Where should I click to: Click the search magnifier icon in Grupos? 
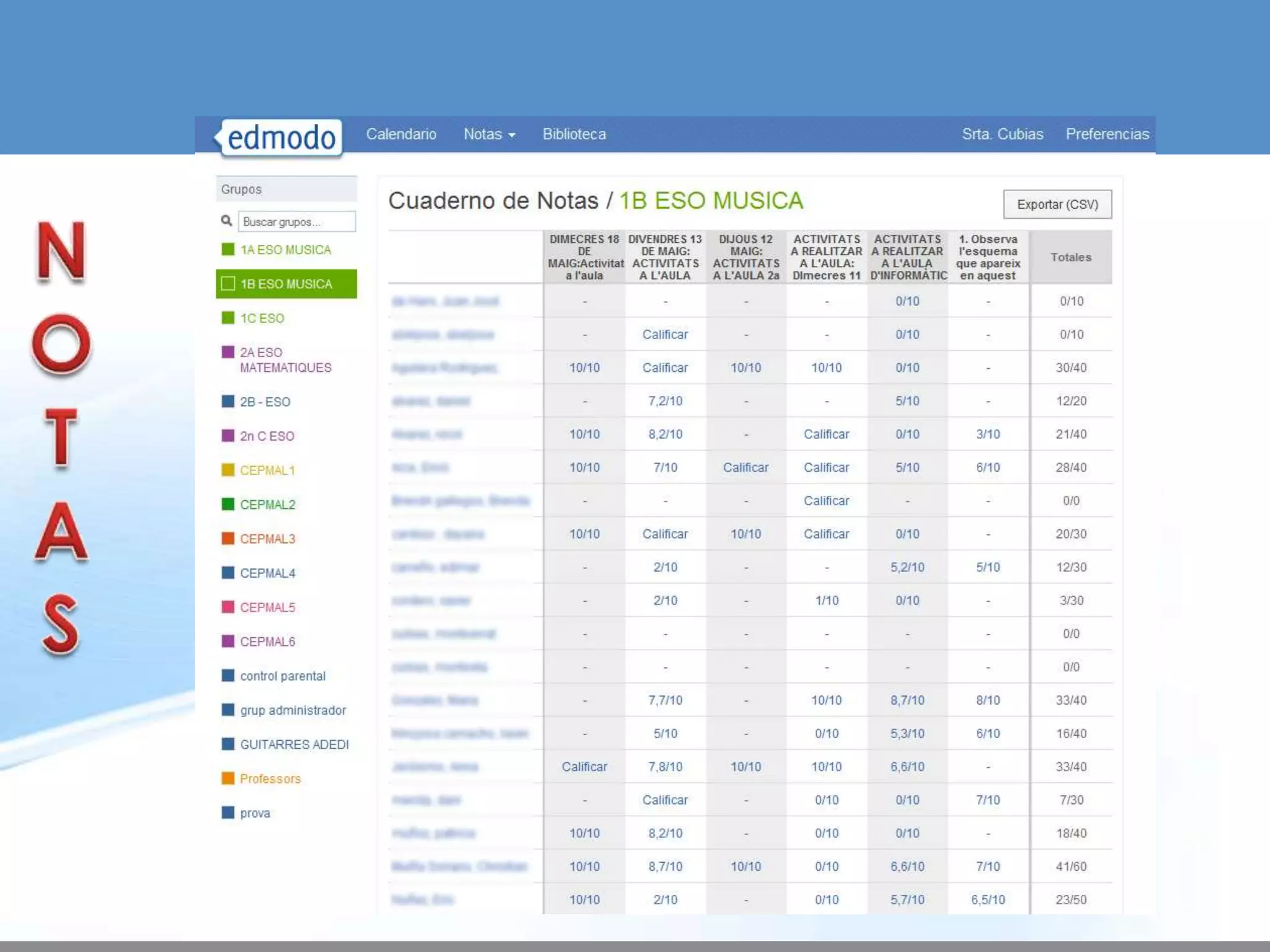click(x=226, y=221)
